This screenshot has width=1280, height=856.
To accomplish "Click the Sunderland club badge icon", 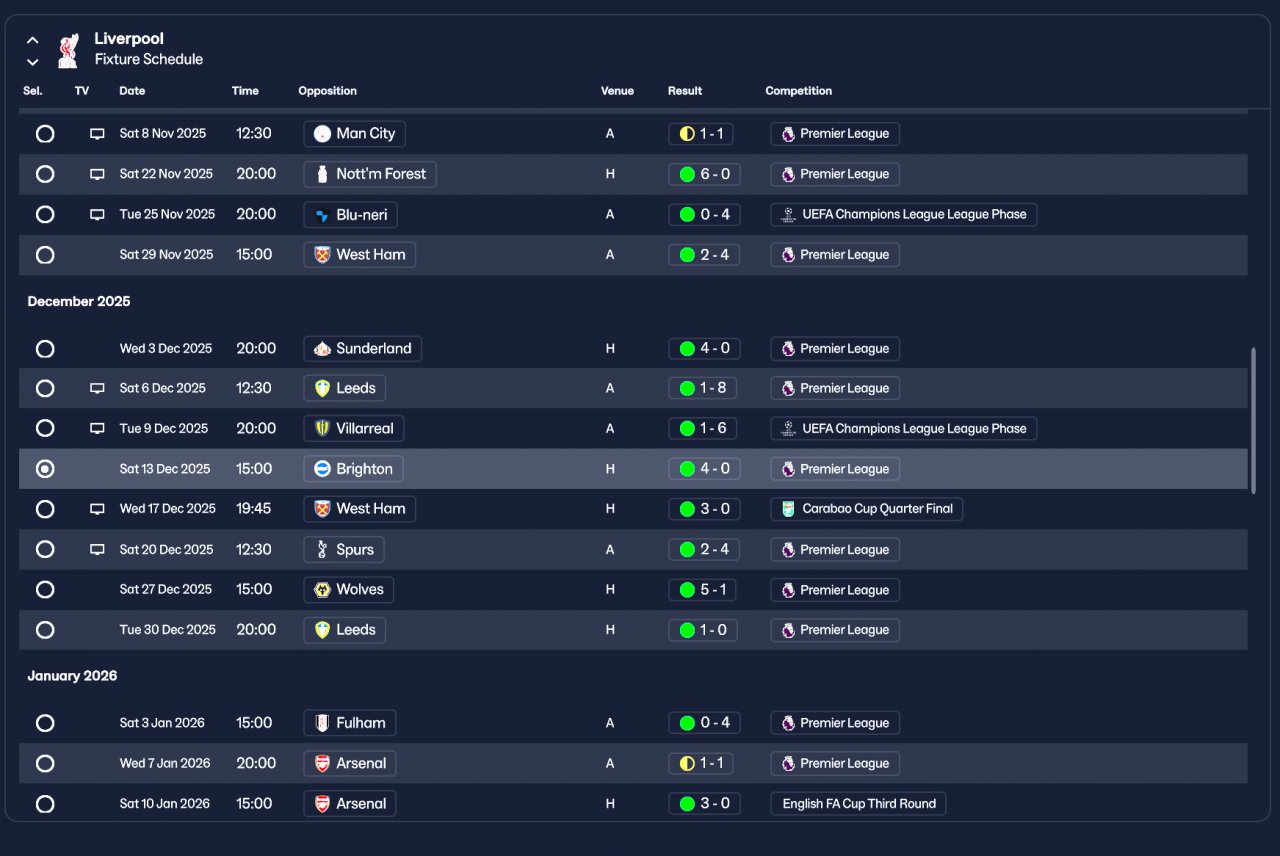I will pos(322,349).
